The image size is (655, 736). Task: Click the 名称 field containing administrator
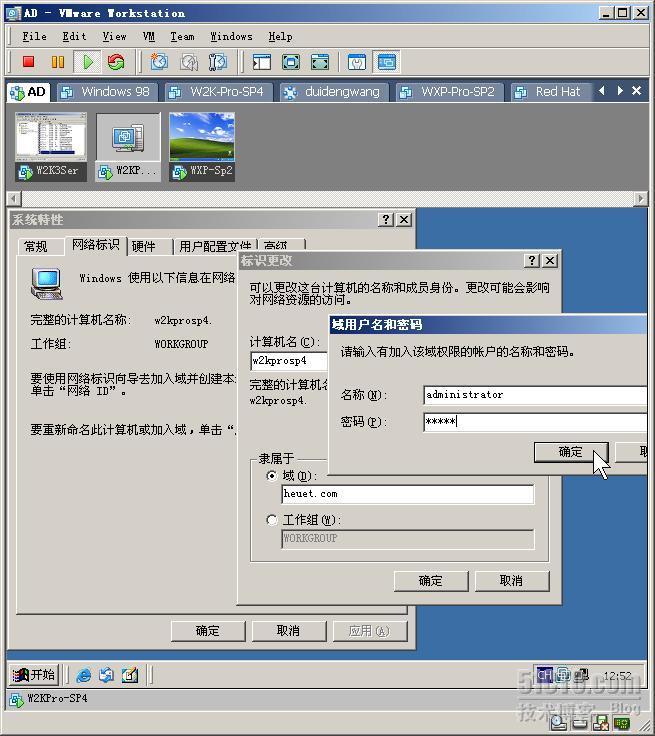(535, 395)
